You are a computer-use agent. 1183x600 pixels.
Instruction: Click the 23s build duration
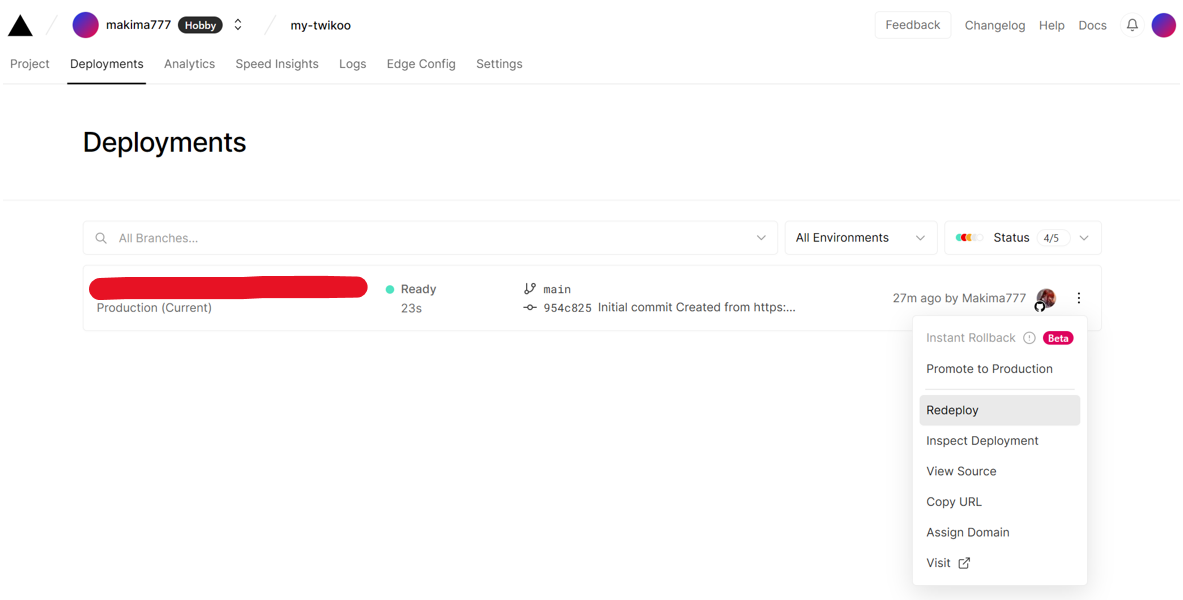click(411, 309)
